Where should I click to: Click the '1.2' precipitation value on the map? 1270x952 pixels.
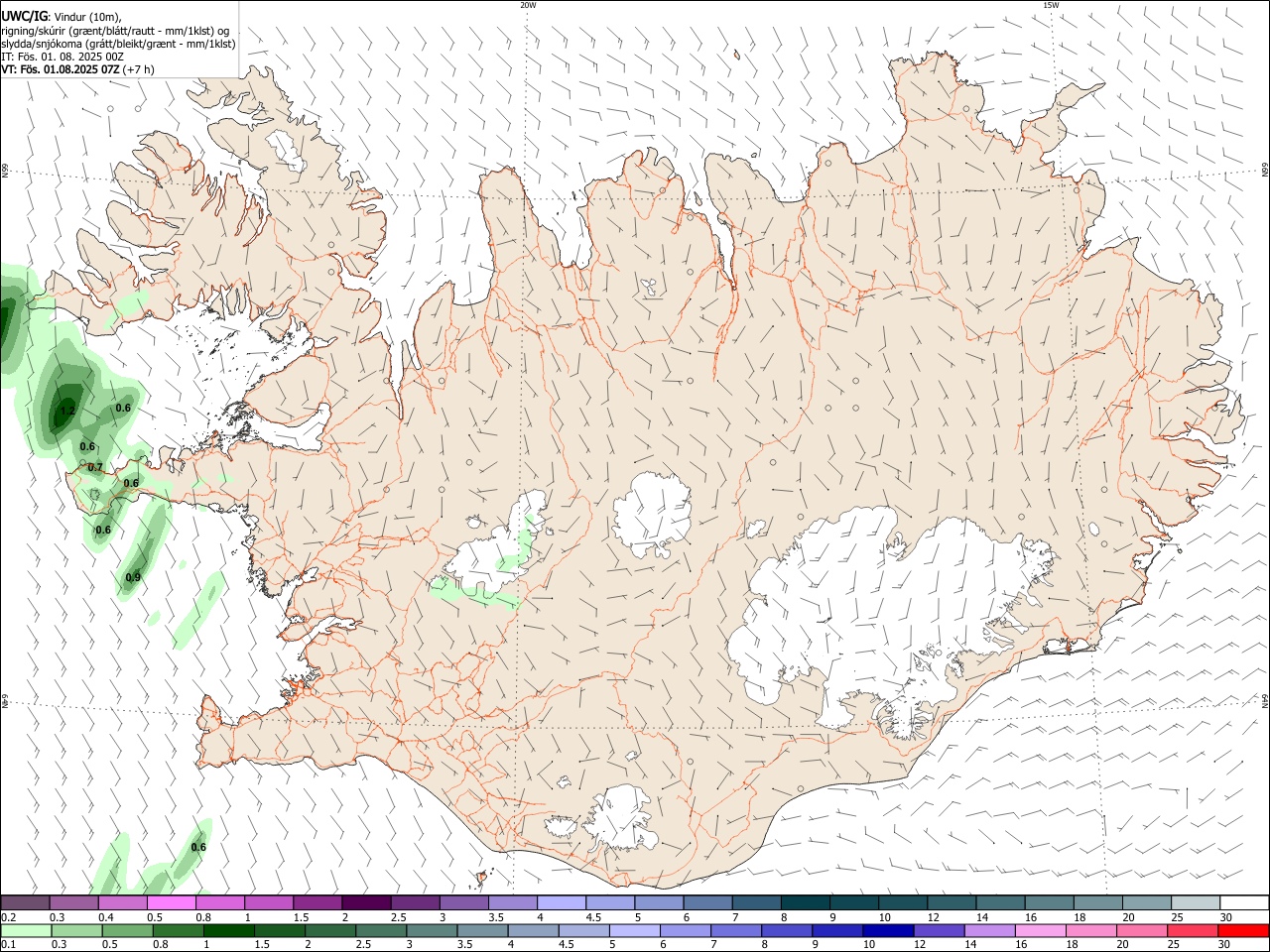[67, 411]
